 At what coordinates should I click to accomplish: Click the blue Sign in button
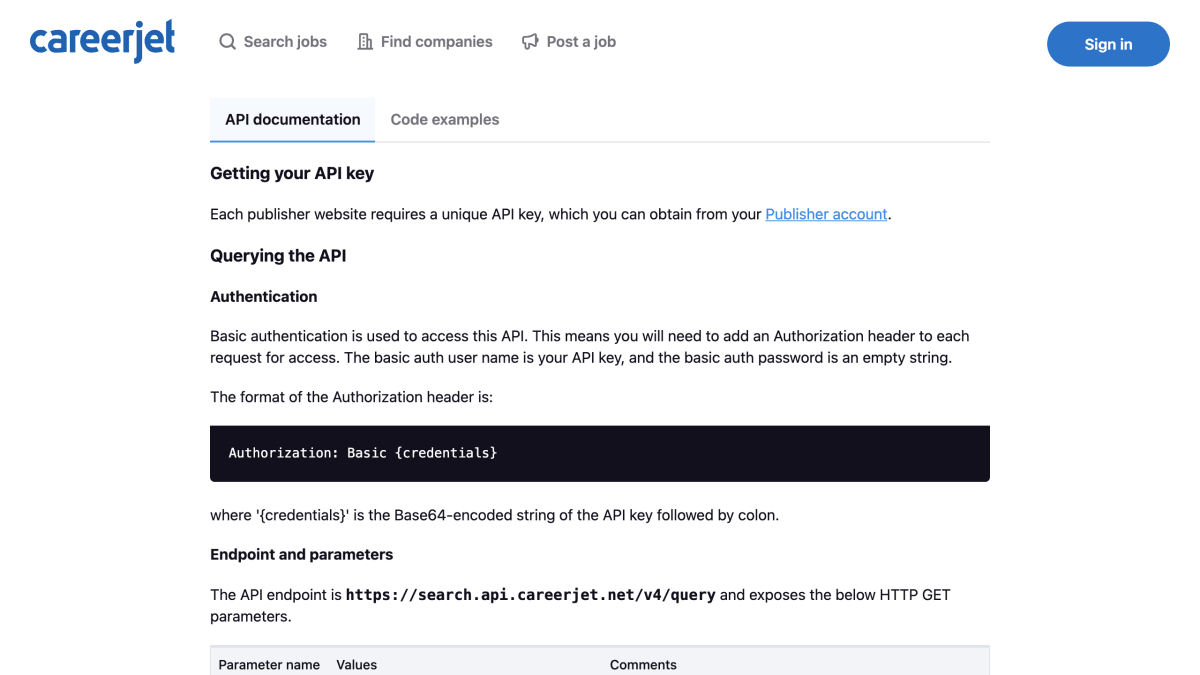tap(1108, 44)
